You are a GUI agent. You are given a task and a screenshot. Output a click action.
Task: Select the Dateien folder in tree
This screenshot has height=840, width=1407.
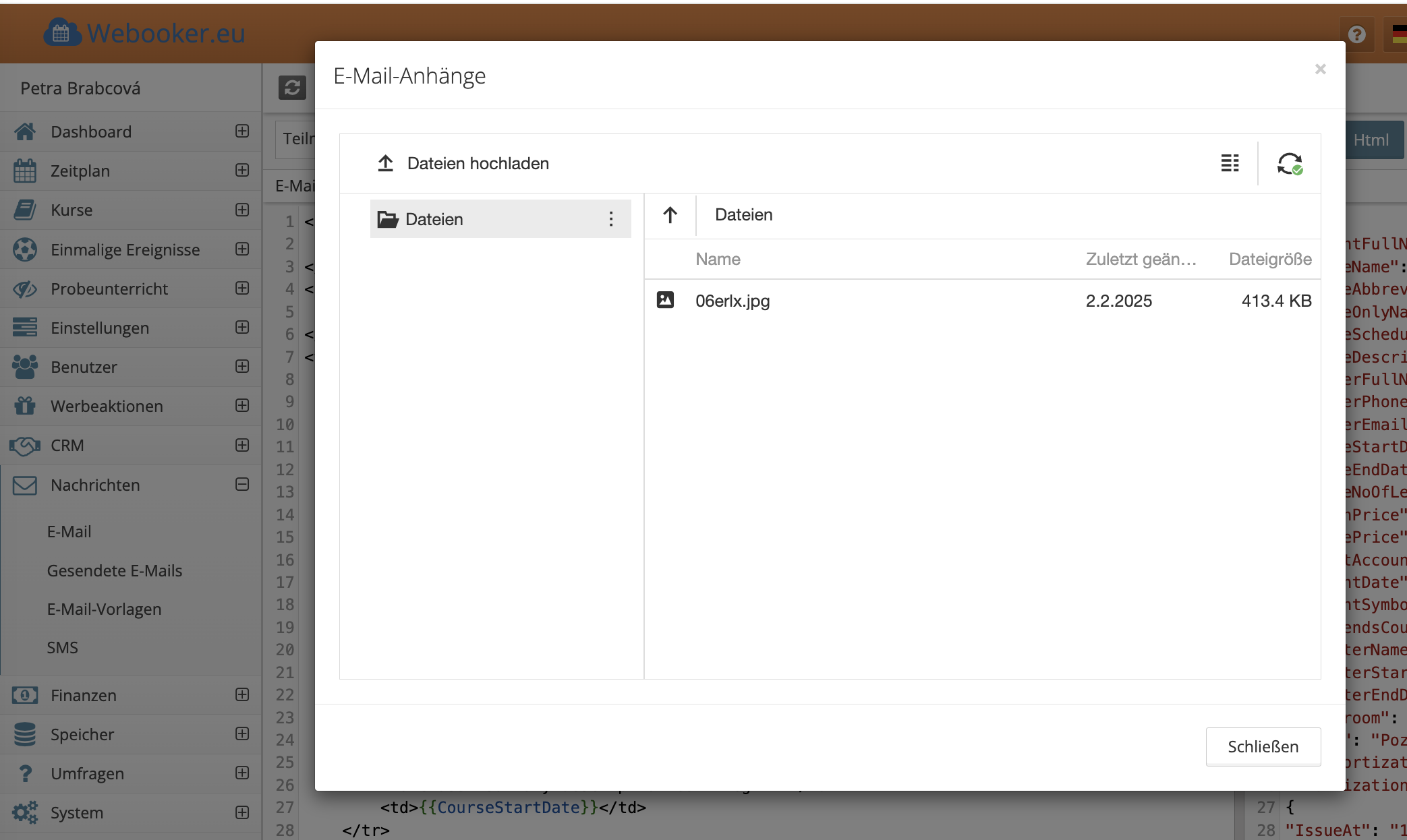434,219
